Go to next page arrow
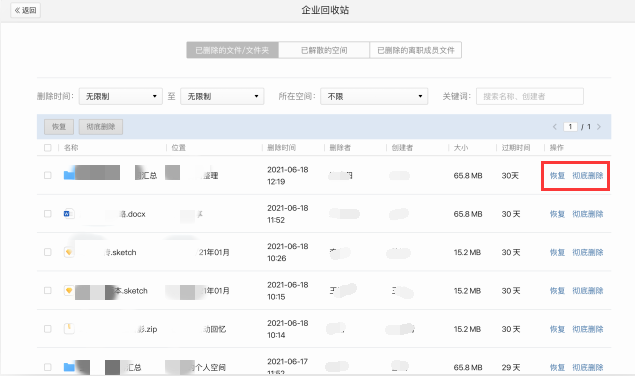This screenshot has width=635, height=376. click(599, 127)
